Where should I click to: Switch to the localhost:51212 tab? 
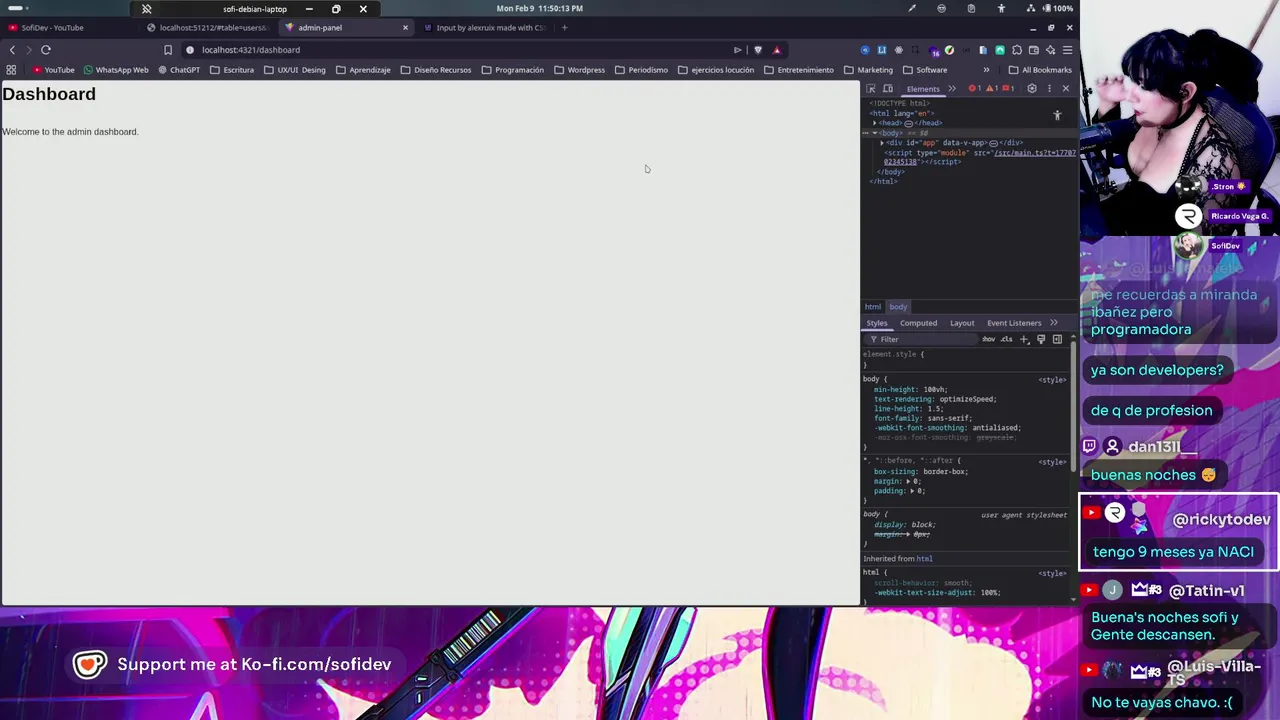(208, 28)
